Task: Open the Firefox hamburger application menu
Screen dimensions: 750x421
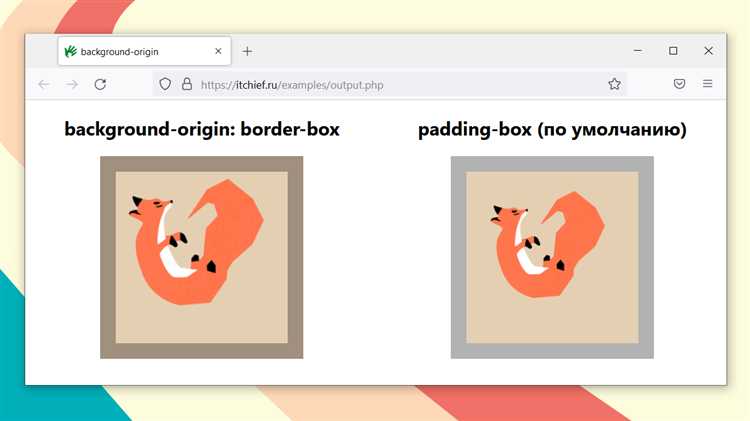Action: point(708,85)
